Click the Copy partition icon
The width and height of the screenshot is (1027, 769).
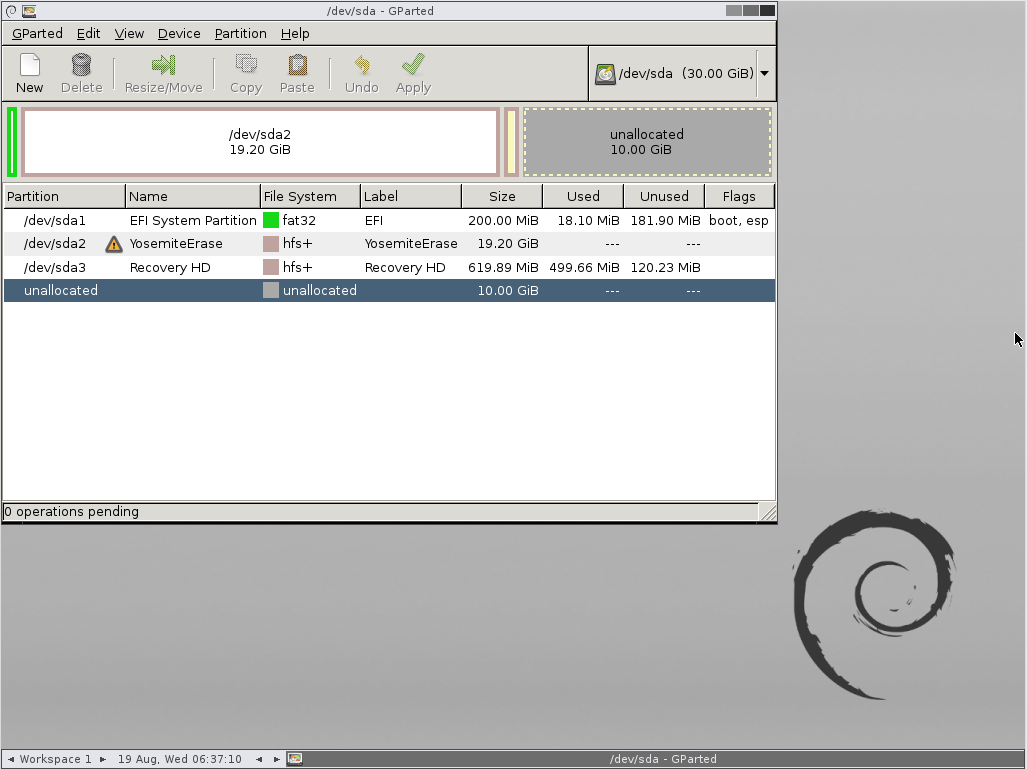(x=245, y=66)
